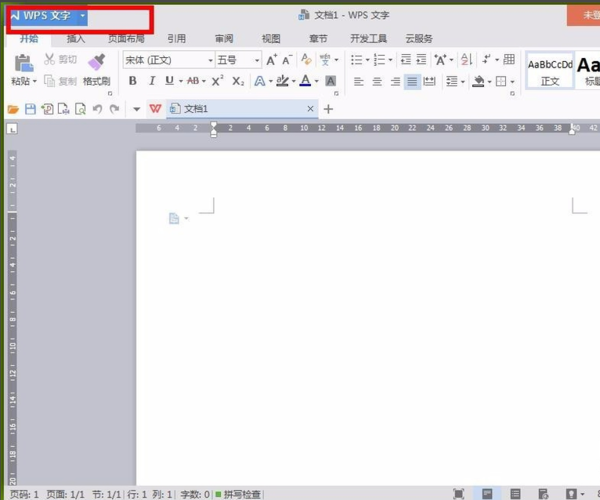Expand the font color dropdown arrow
600x500 pixels.
(316, 81)
